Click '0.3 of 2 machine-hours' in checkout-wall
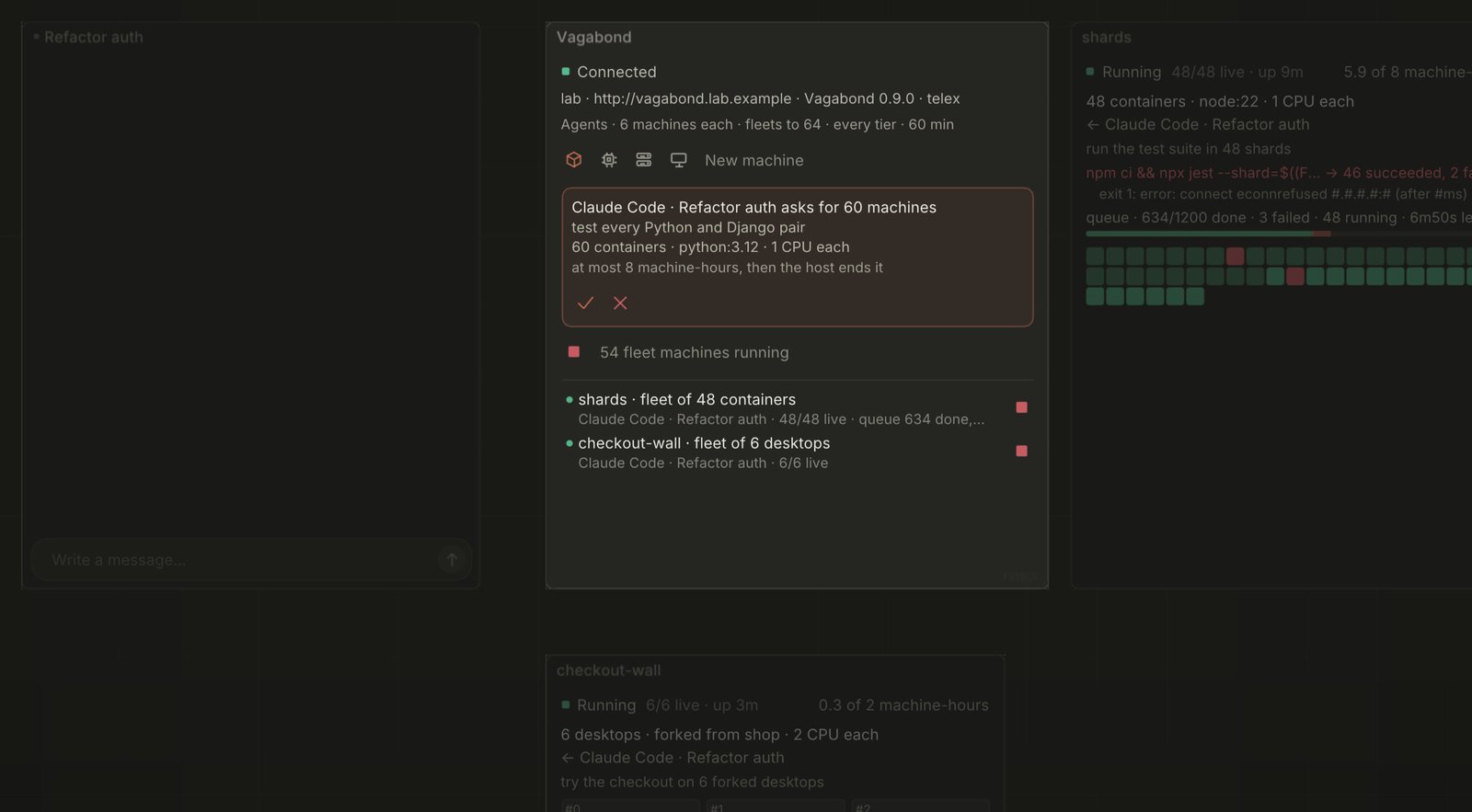Viewport: 1472px width, 812px height. pyautogui.click(x=903, y=705)
